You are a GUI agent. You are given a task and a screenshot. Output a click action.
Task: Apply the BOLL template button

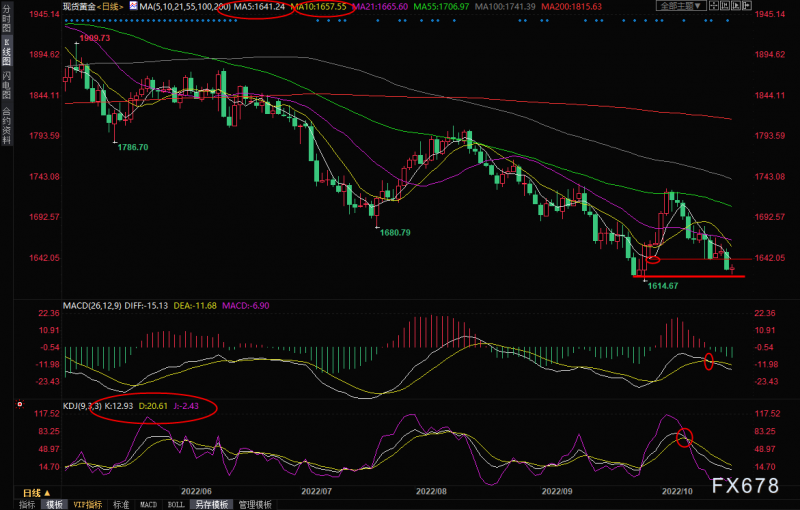click(176, 504)
